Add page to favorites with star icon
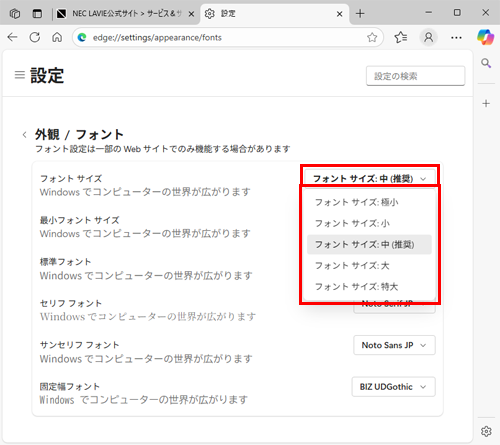Screen dimensions: 500x445 click(x=372, y=37)
